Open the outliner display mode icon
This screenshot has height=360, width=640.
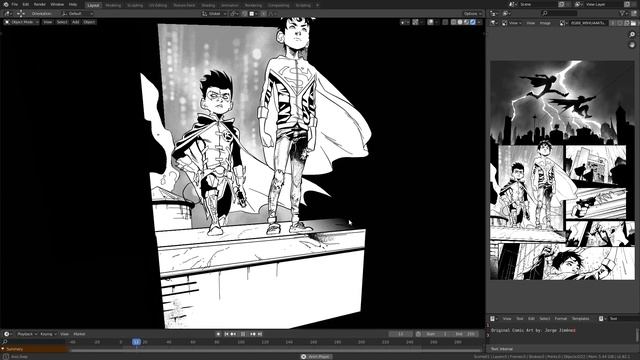[x=507, y=13]
